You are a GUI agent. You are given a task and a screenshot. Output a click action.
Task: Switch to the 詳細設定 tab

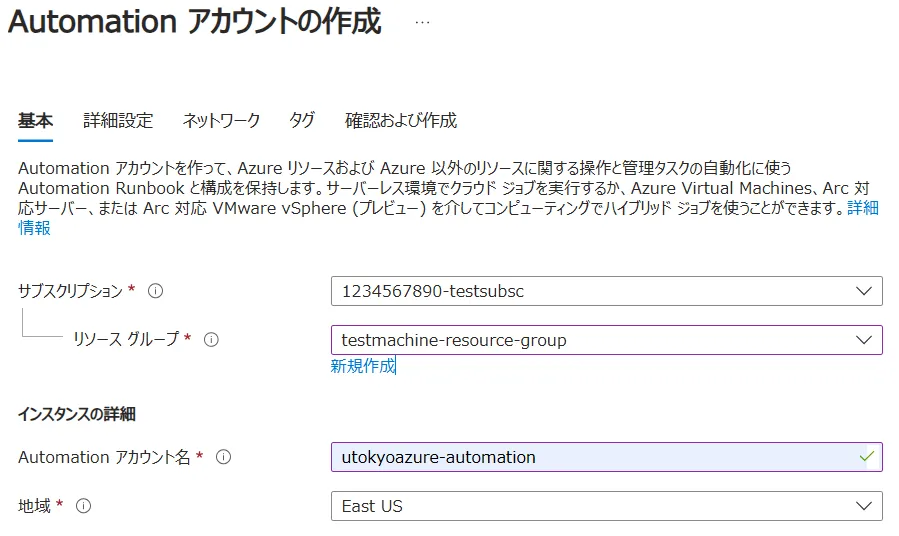118,120
